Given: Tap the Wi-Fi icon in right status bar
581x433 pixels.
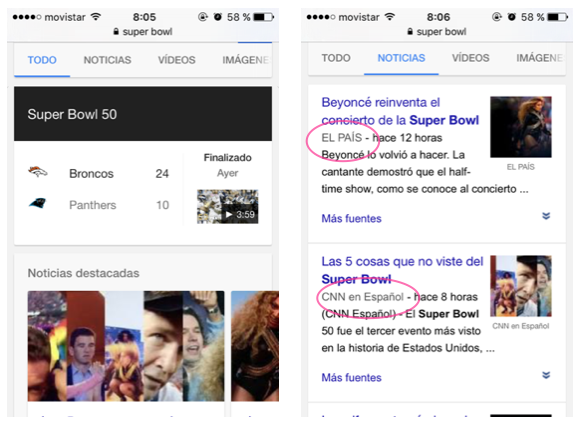Looking at the screenshot, I should coord(390,17).
